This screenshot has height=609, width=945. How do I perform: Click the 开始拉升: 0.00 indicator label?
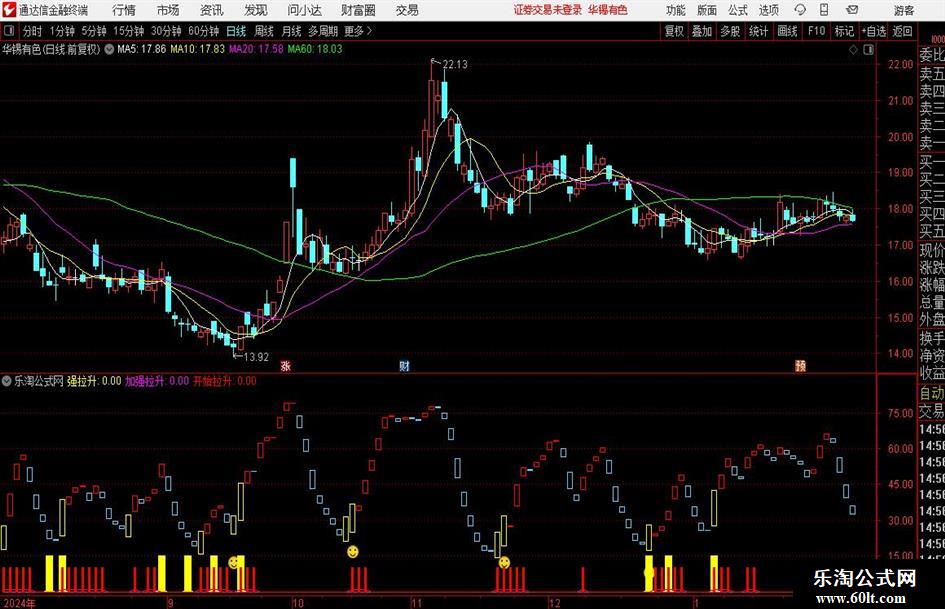pos(225,381)
